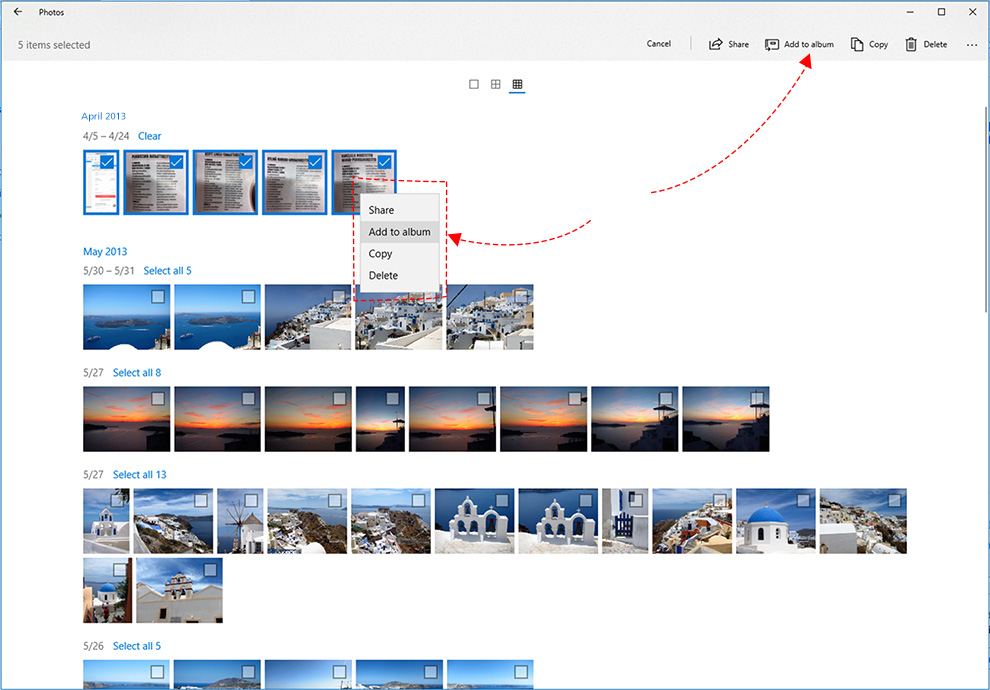Click the Copy icon in toolbar

[x=857, y=44]
